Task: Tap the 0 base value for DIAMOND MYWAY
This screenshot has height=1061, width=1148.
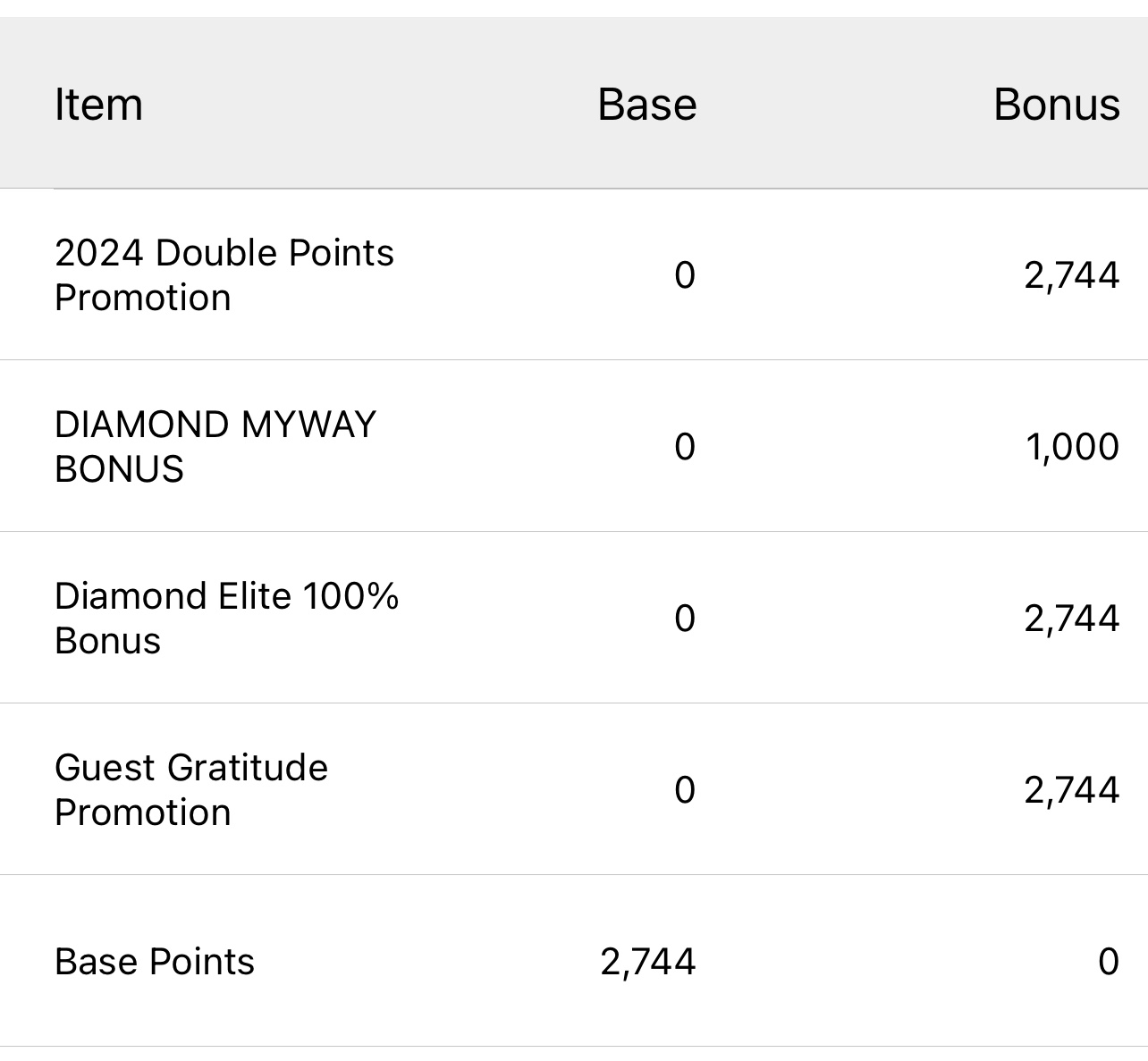Action: pyautogui.click(x=685, y=446)
